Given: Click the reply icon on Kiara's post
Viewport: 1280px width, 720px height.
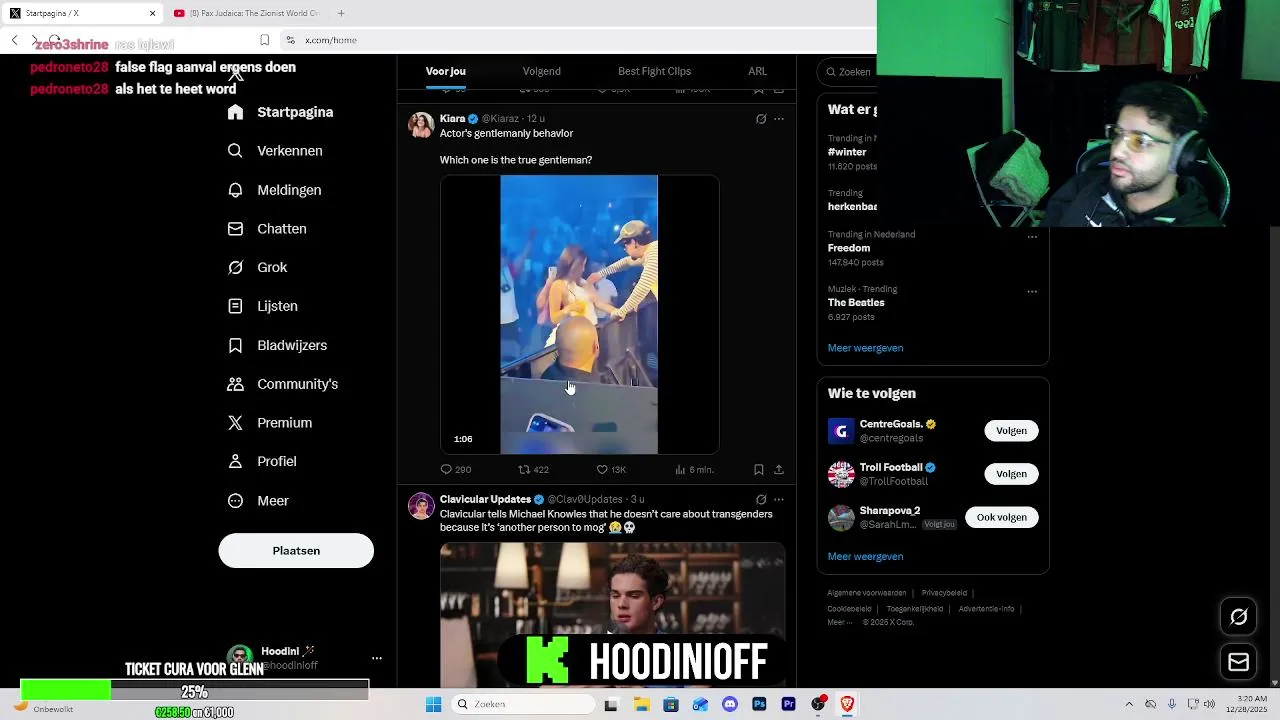Looking at the screenshot, I should pyautogui.click(x=446, y=469).
